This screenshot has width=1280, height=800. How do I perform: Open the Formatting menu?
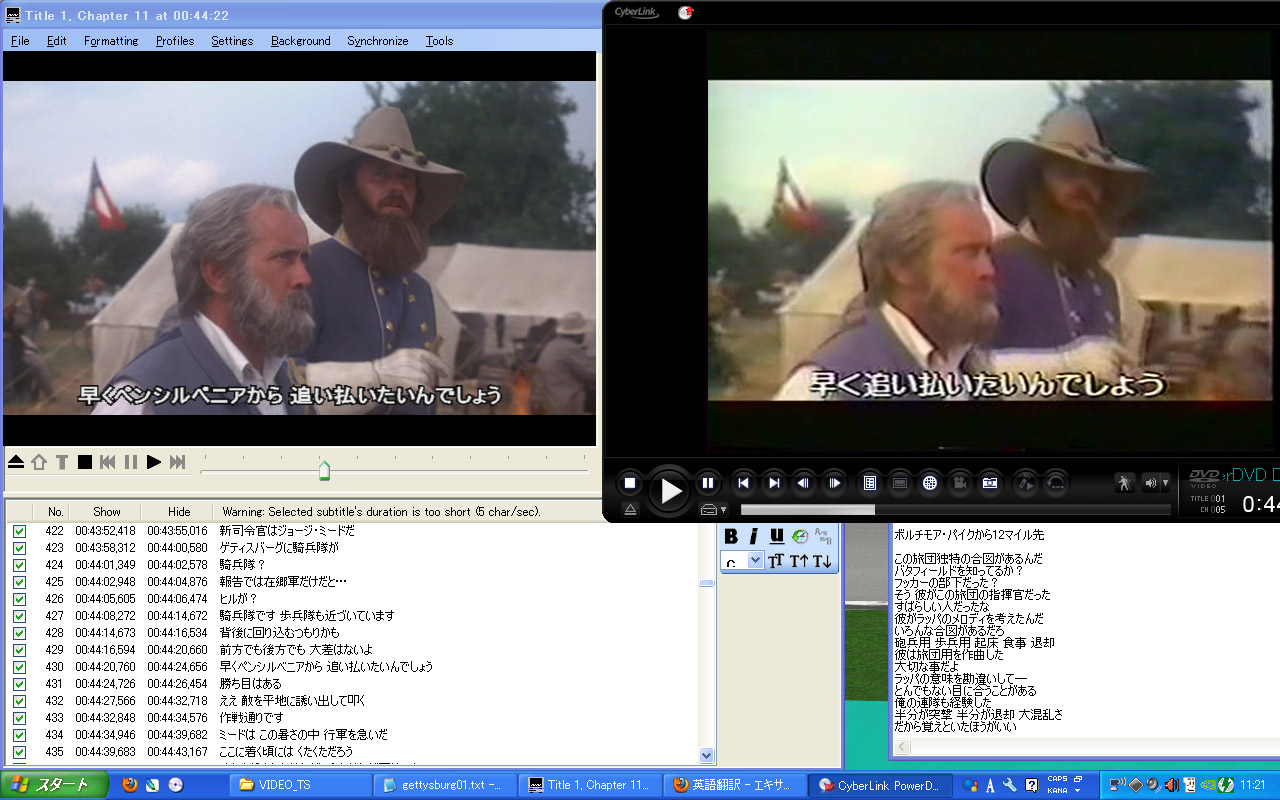(111, 41)
